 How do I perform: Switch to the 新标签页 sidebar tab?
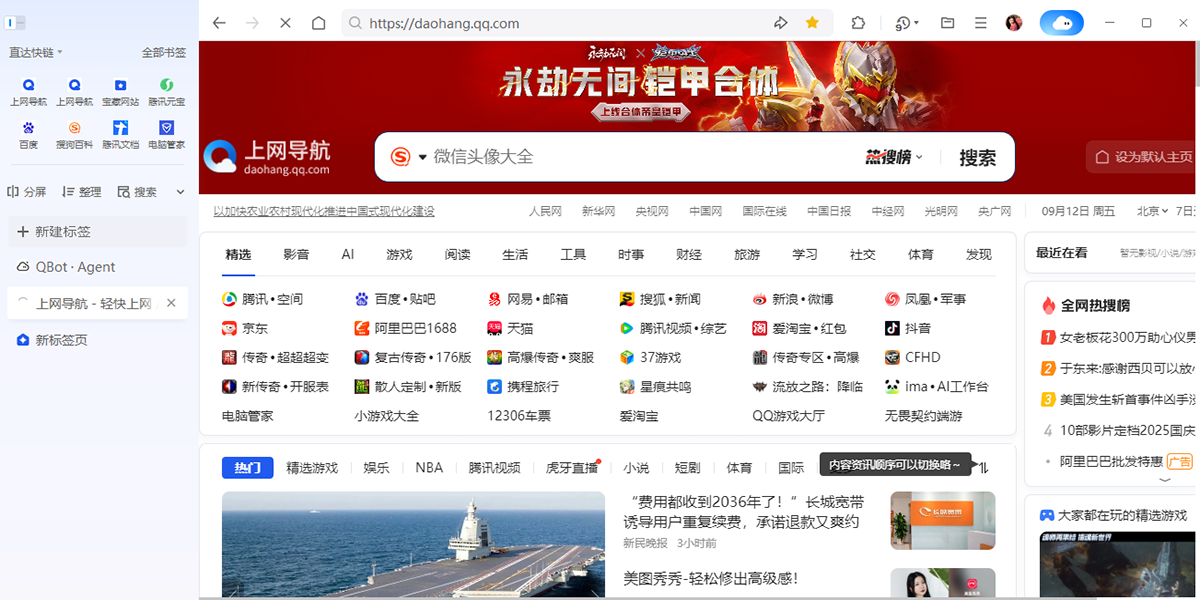point(97,340)
